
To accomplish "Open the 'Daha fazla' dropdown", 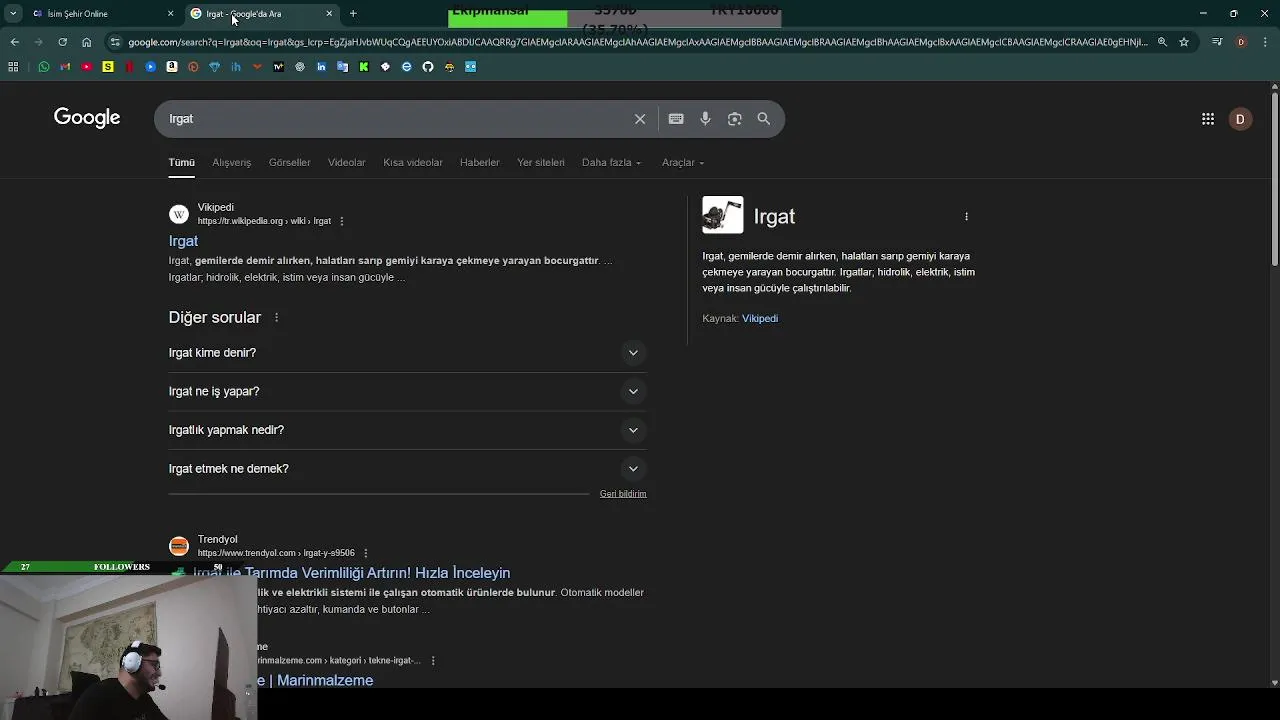I will click(x=611, y=162).
